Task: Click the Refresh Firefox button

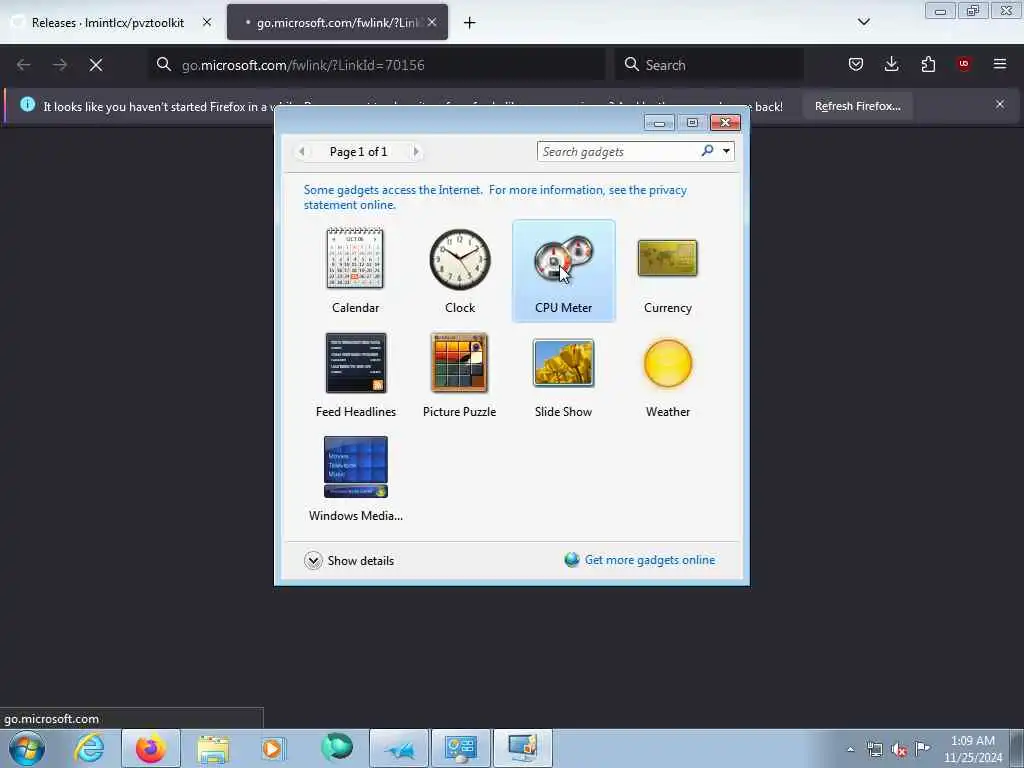Action: coord(857,106)
